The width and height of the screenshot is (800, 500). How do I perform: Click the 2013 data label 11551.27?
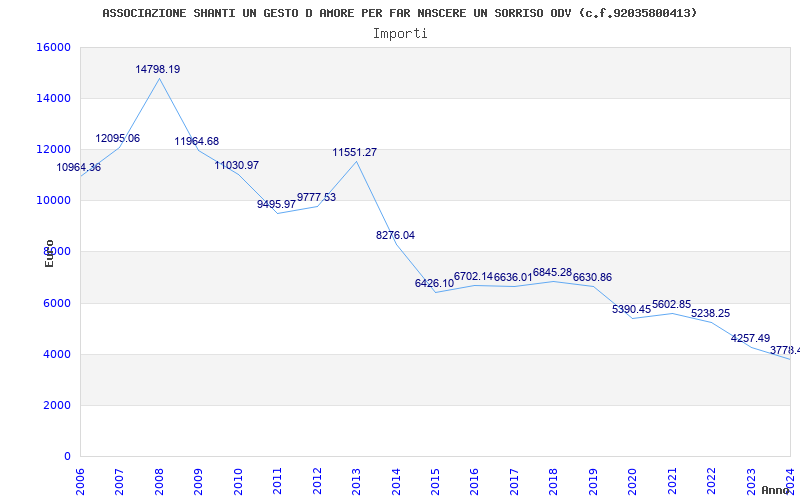point(355,153)
